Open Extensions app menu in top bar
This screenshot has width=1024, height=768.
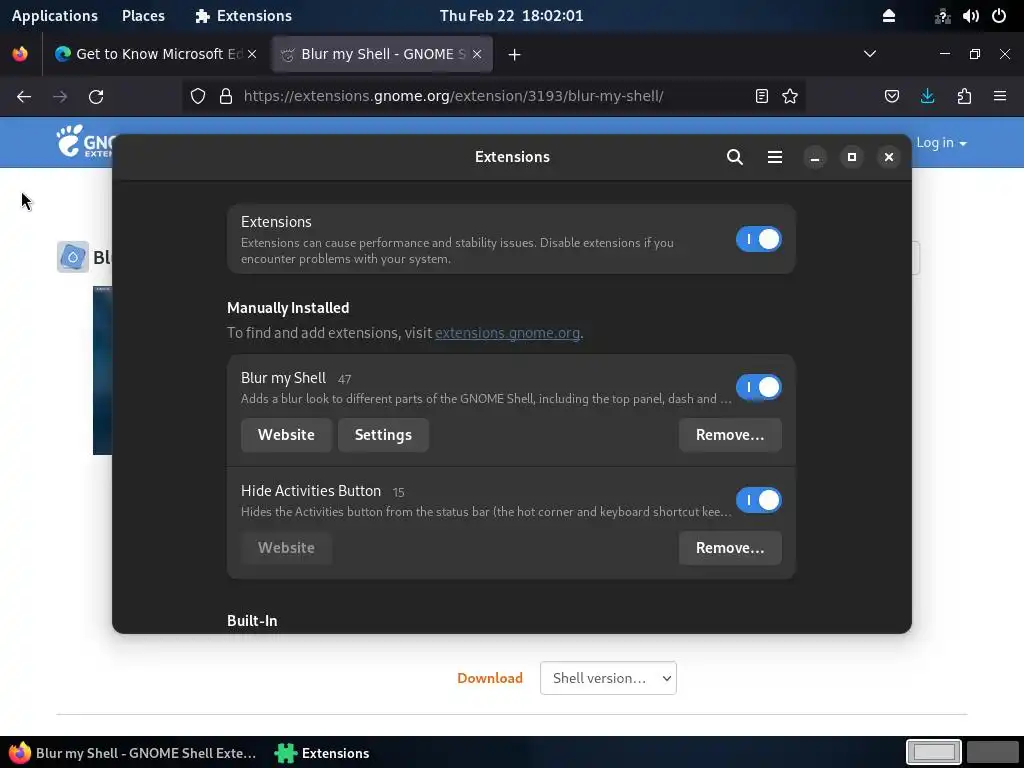tap(244, 16)
